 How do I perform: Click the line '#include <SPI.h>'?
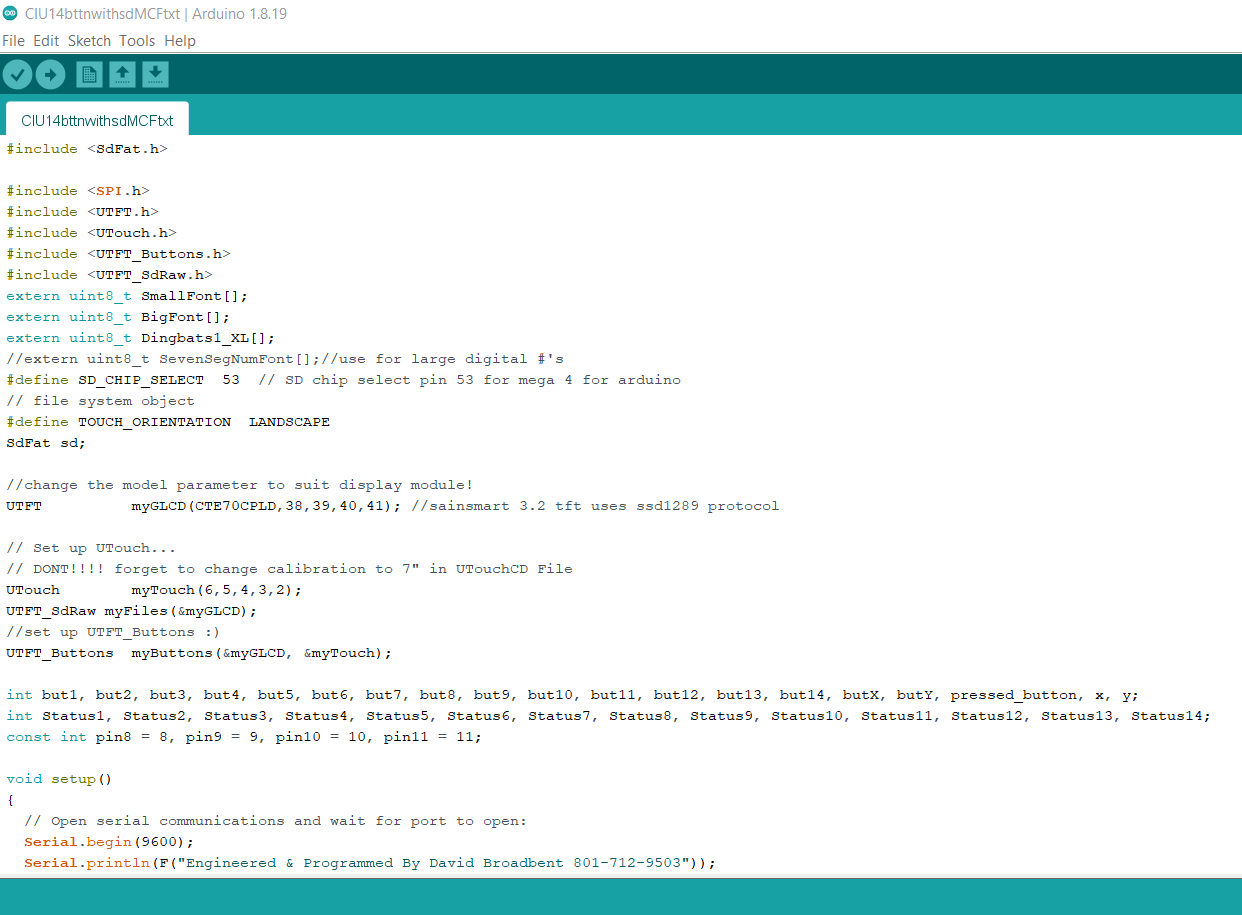pos(78,191)
